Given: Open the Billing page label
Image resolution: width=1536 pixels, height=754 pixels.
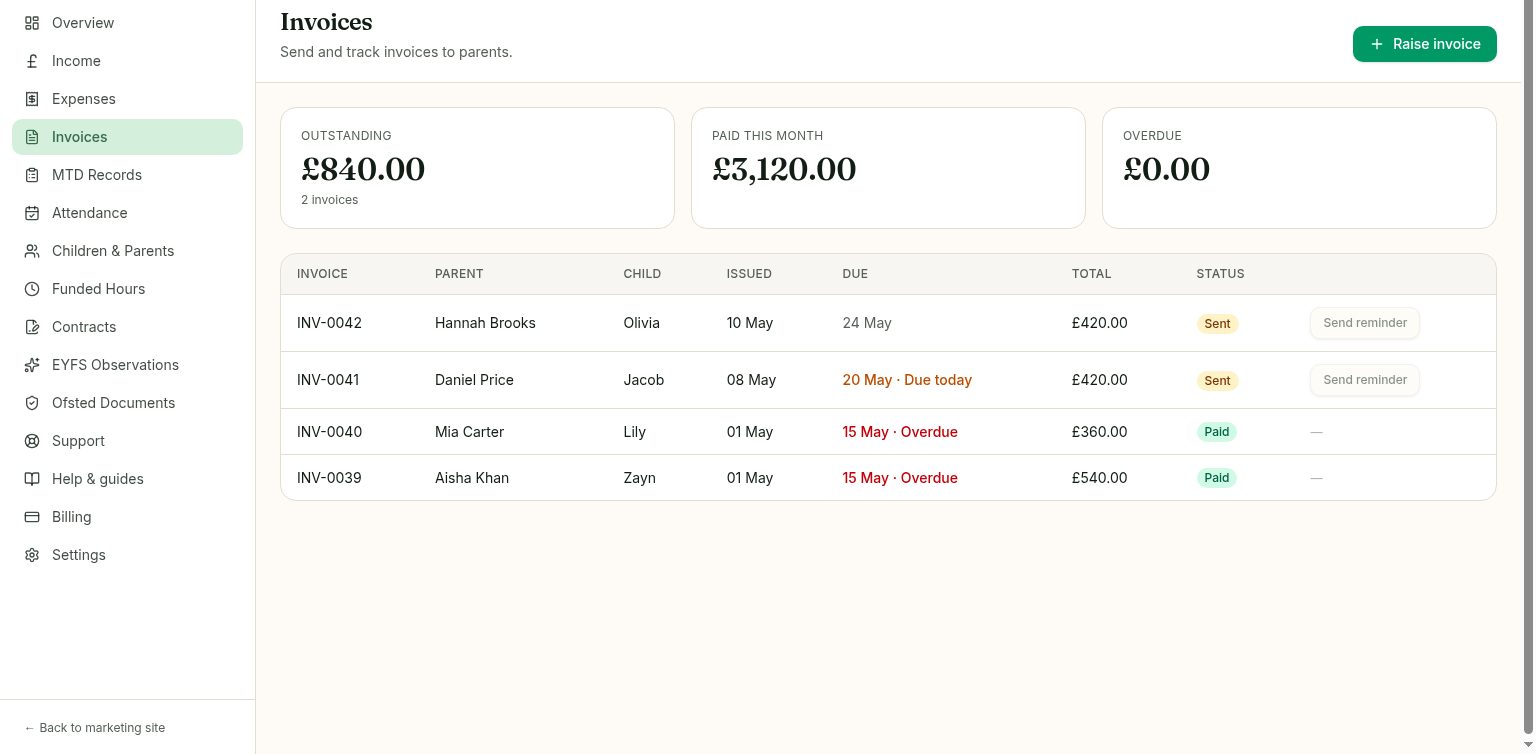Looking at the screenshot, I should [x=72, y=517].
